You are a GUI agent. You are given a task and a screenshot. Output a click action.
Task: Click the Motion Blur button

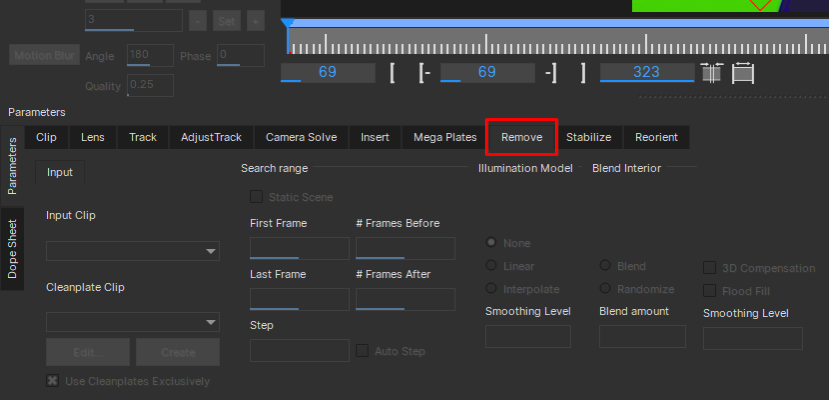click(x=43, y=55)
